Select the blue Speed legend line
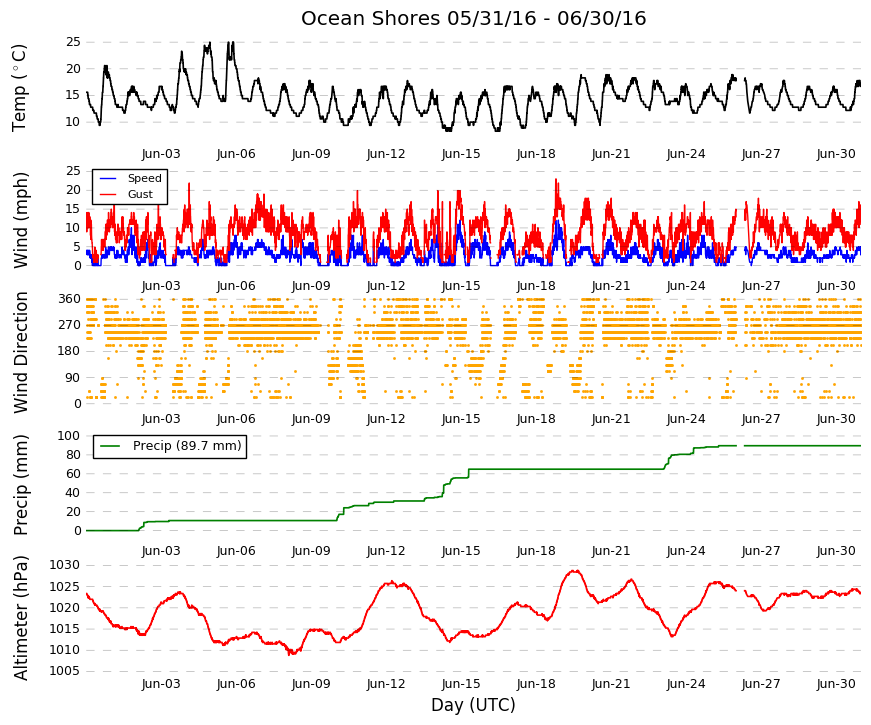Image resolution: width=871 pixels, height=725 pixels. pos(107,178)
